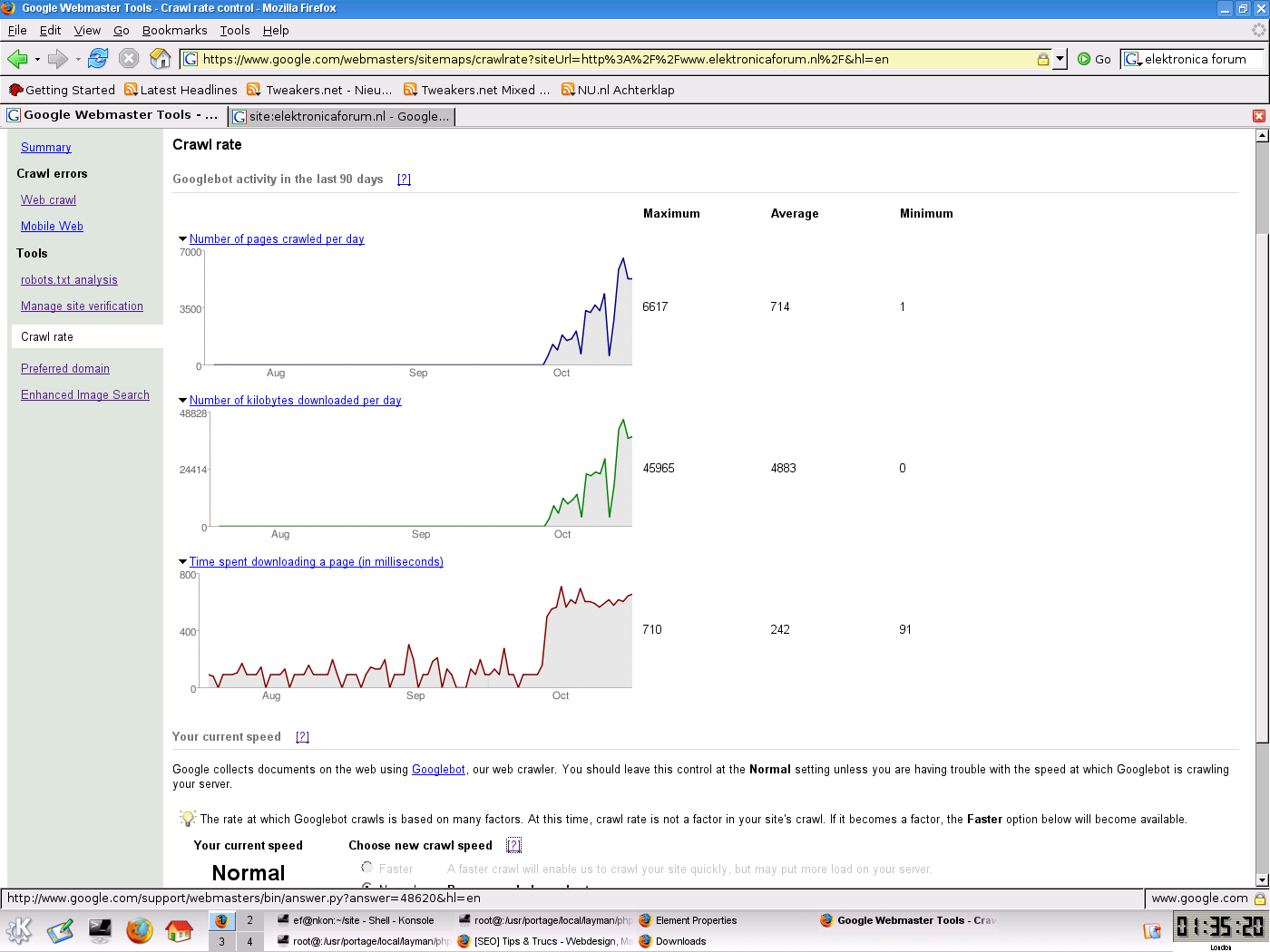Go to the Home page icon
This screenshot has width=1270, height=952.
[161, 59]
